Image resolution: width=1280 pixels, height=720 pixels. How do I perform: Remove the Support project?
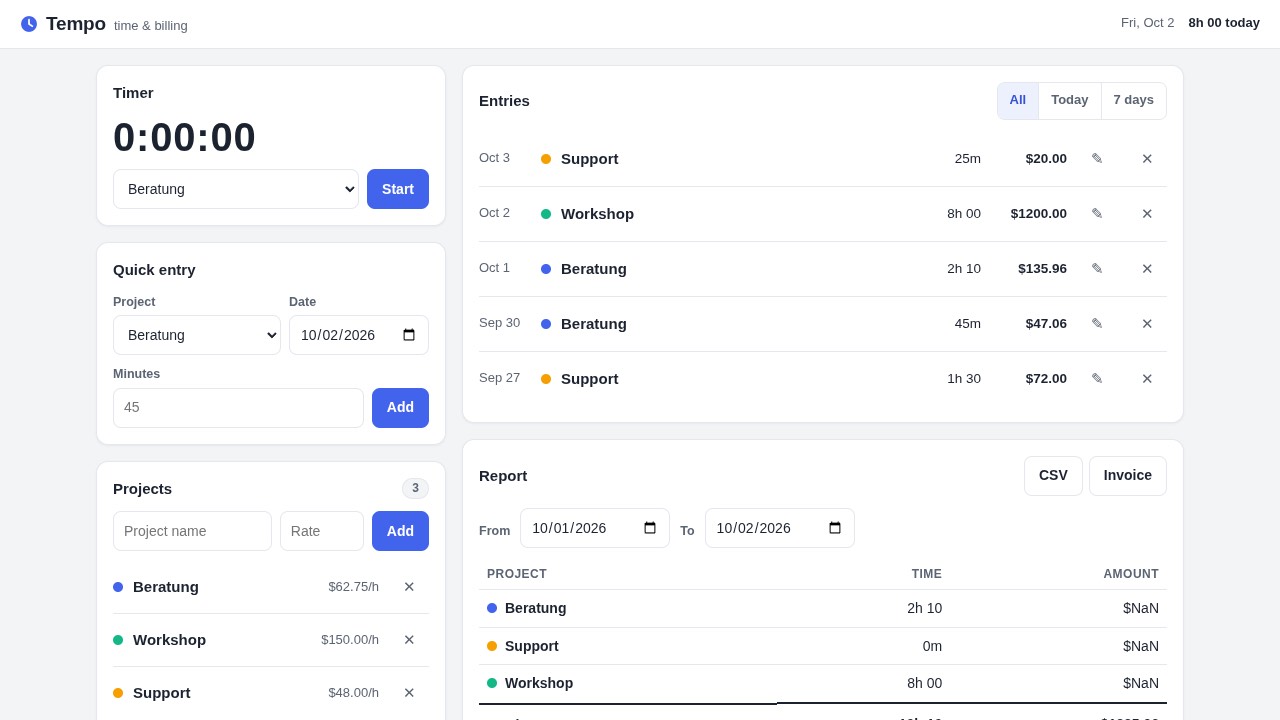pos(409,693)
